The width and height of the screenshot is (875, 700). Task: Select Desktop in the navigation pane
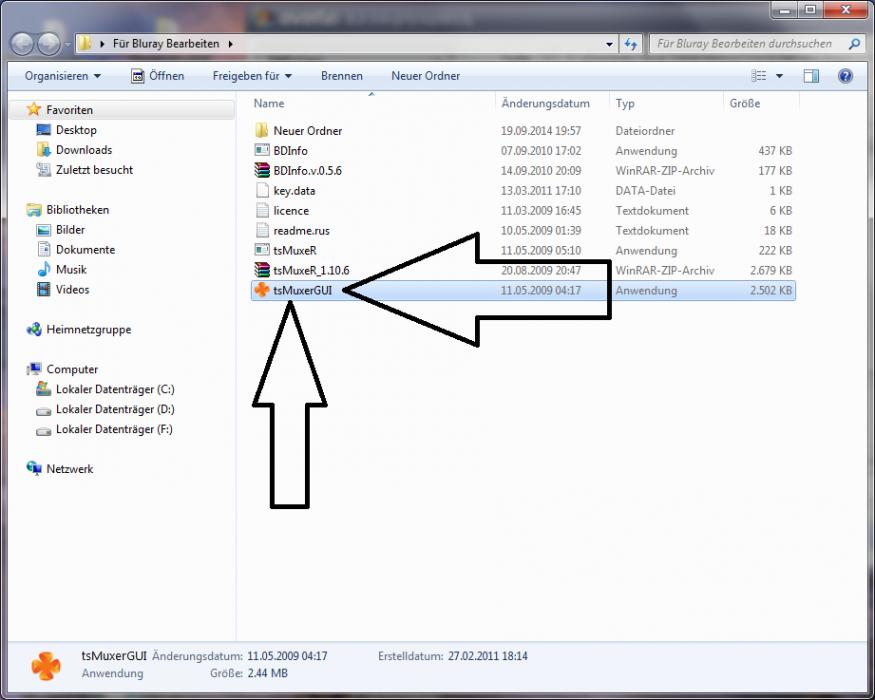coord(76,130)
